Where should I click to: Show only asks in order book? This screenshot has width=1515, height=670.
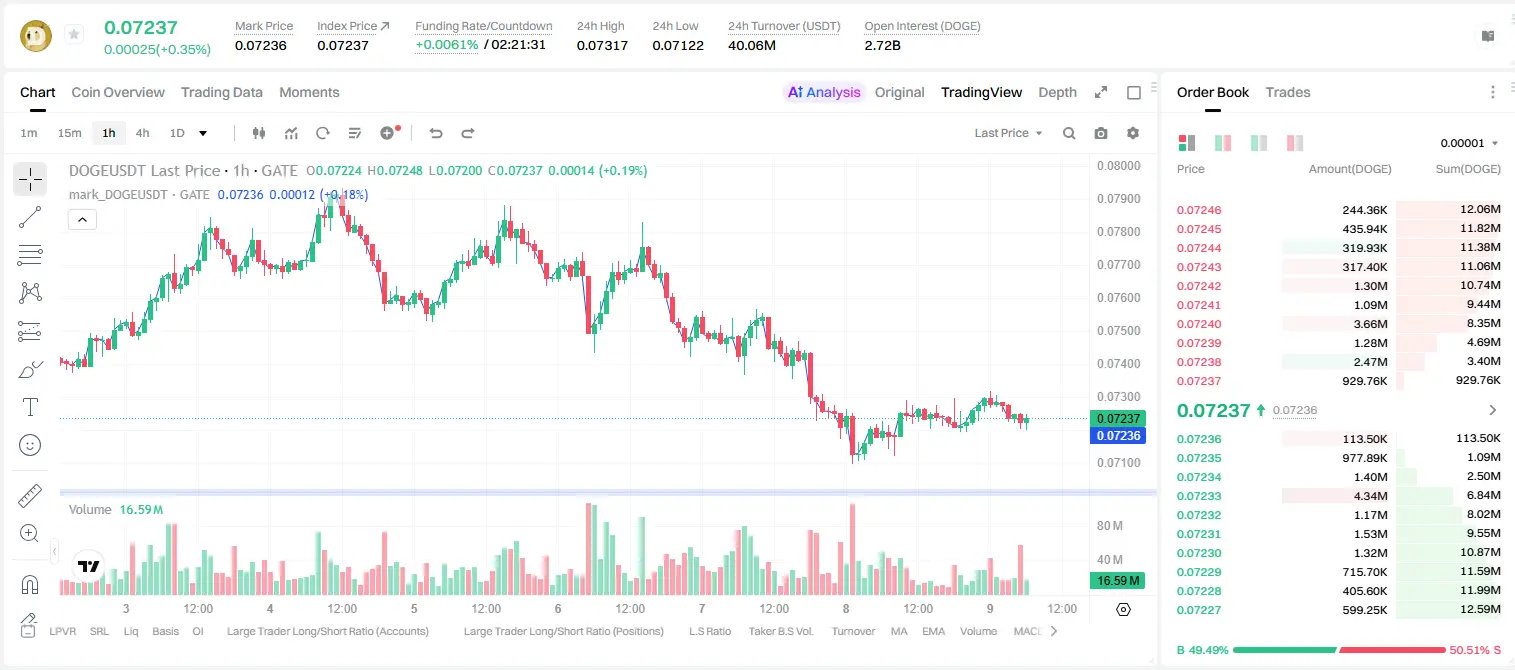point(1295,143)
